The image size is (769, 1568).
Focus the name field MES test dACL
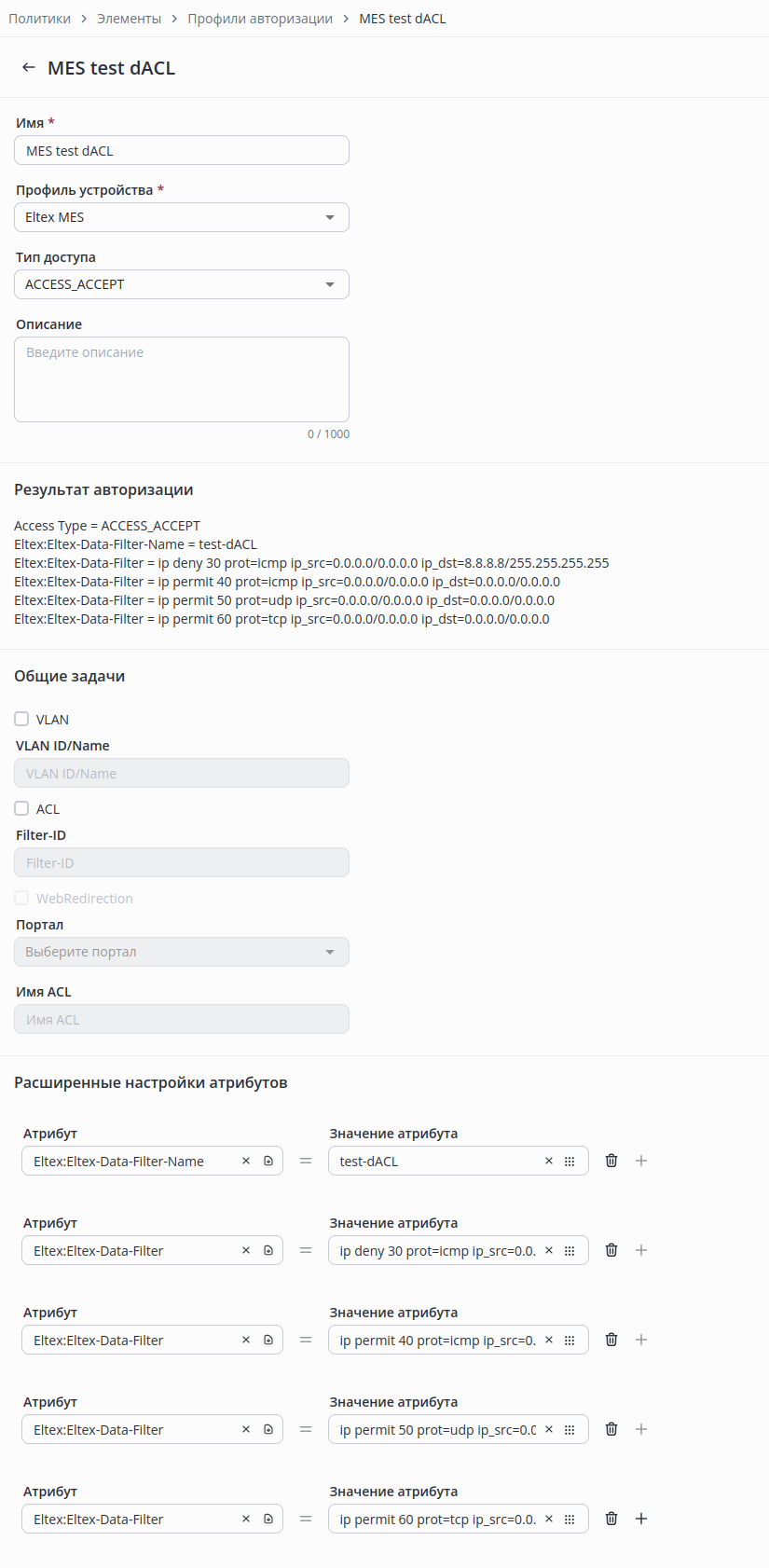182,150
